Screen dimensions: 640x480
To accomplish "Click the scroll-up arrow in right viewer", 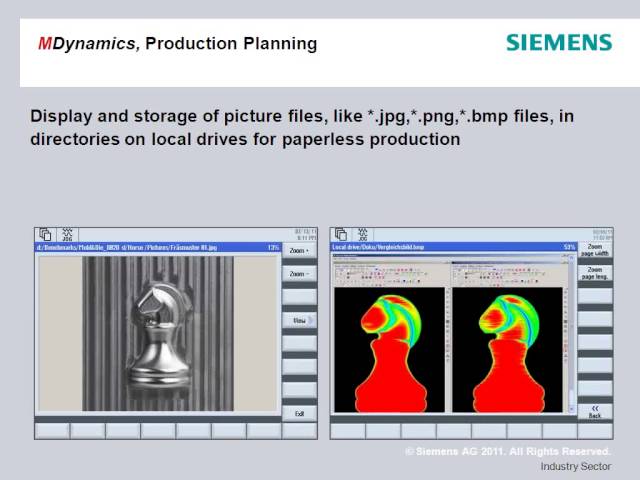I will [x=571, y=260].
